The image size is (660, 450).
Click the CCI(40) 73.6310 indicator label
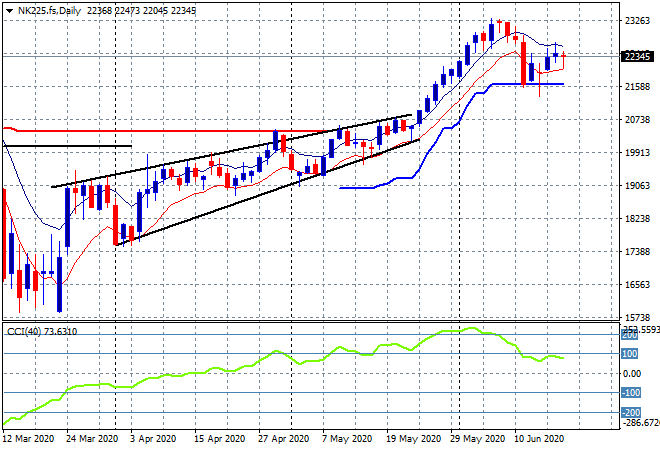pos(42,332)
